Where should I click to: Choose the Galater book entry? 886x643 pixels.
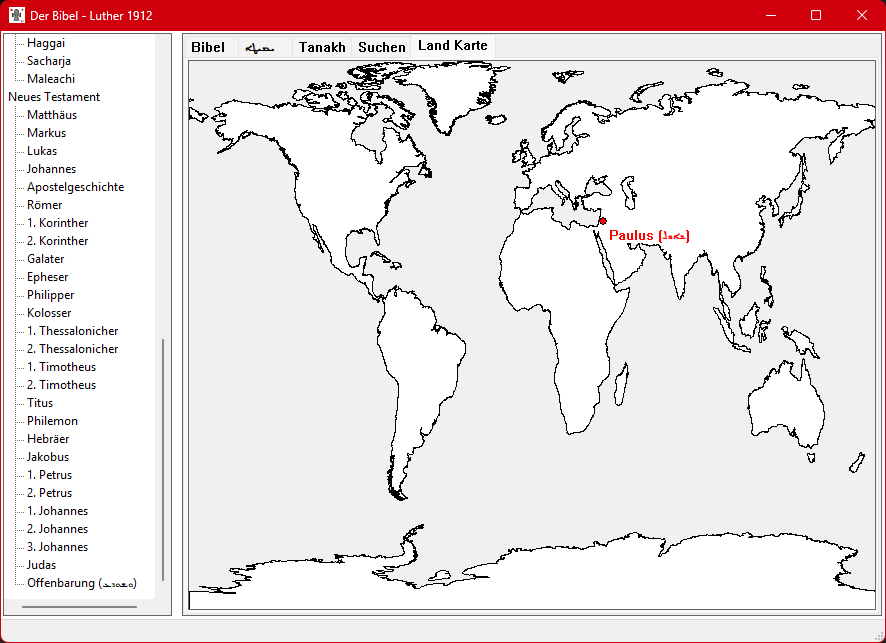tap(46, 259)
